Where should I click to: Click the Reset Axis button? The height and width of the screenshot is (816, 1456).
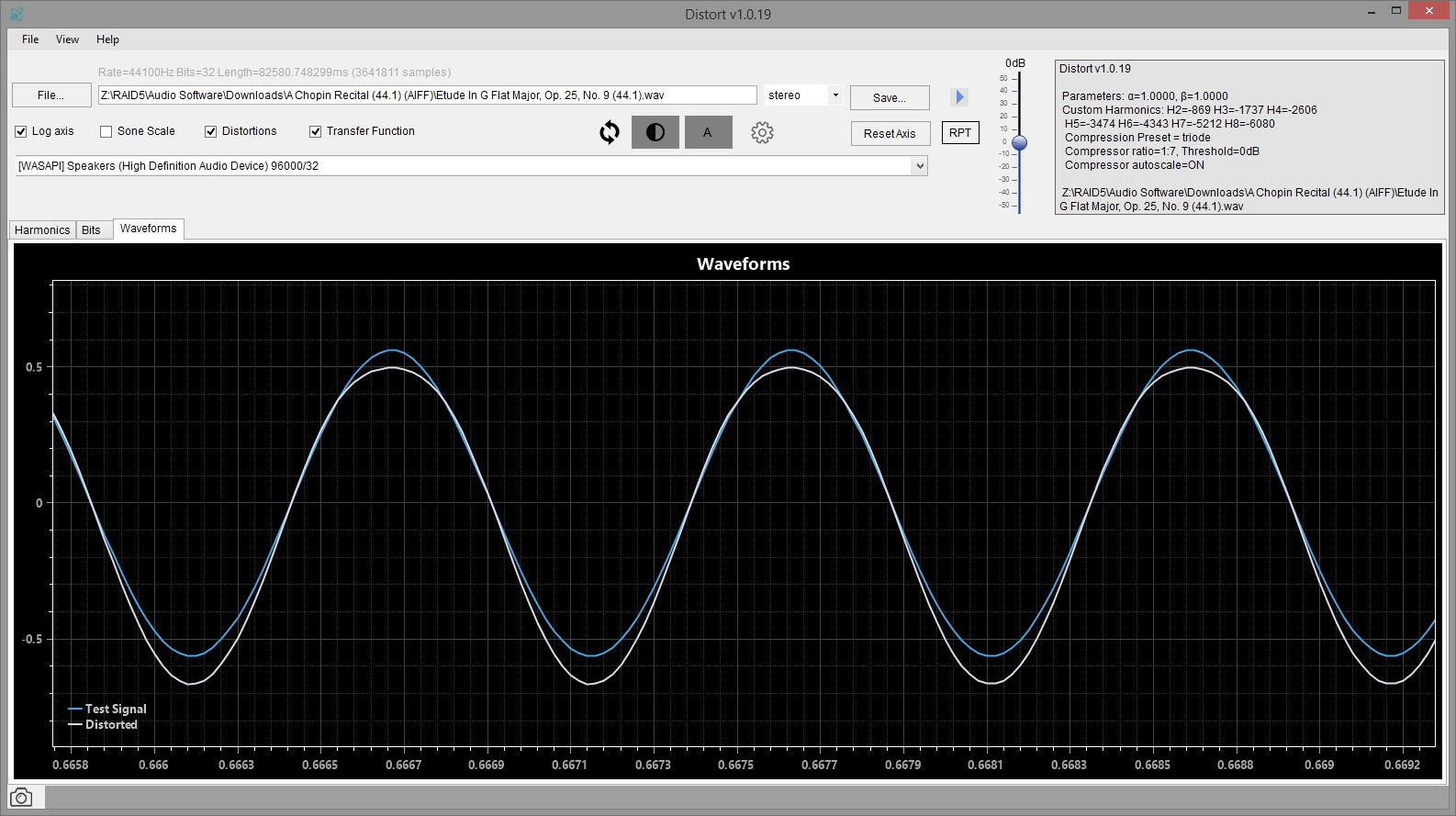(x=890, y=133)
